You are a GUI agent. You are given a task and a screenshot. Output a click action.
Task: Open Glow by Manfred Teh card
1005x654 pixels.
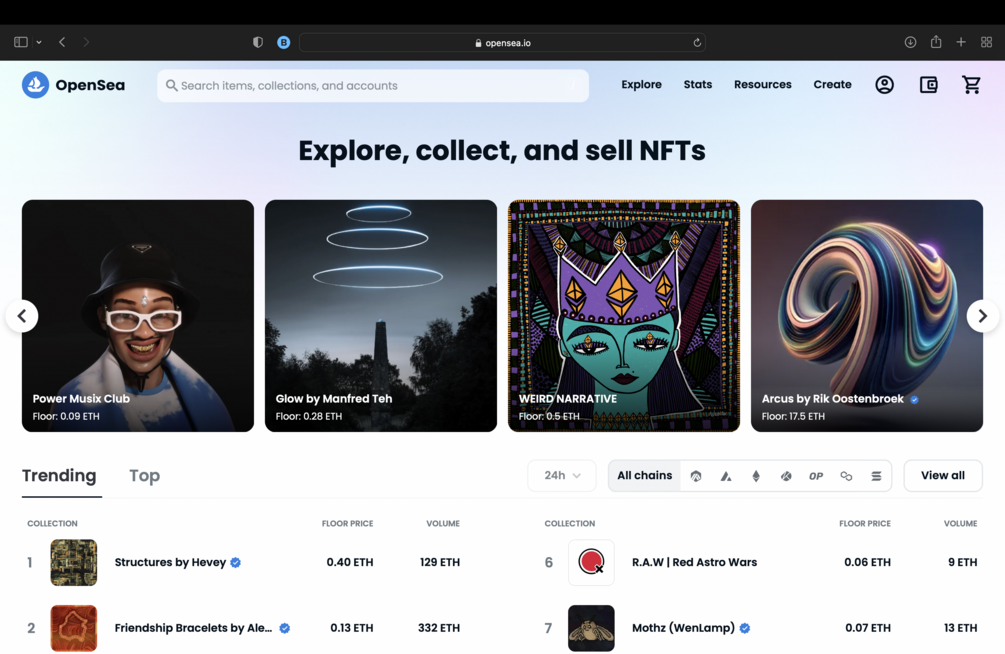pyautogui.click(x=381, y=316)
